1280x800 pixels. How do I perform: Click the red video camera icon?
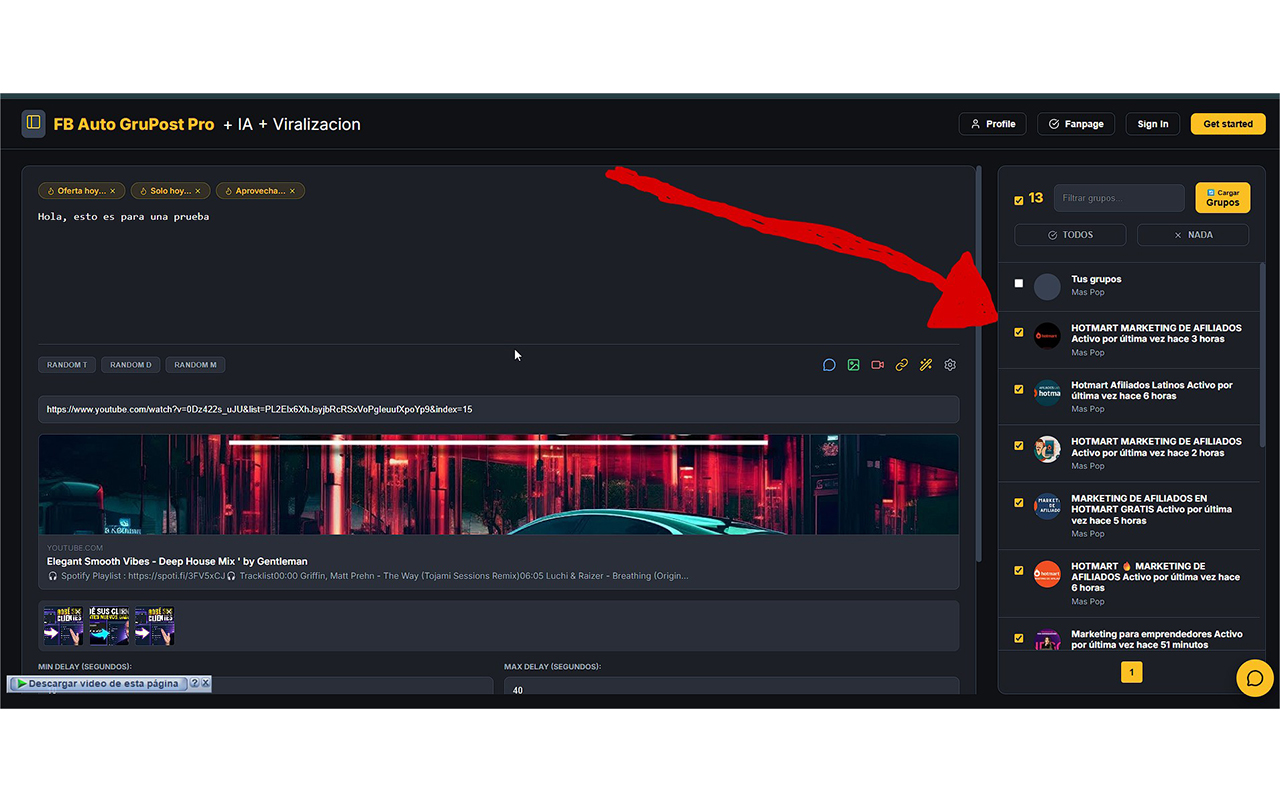pyautogui.click(x=877, y=365)
